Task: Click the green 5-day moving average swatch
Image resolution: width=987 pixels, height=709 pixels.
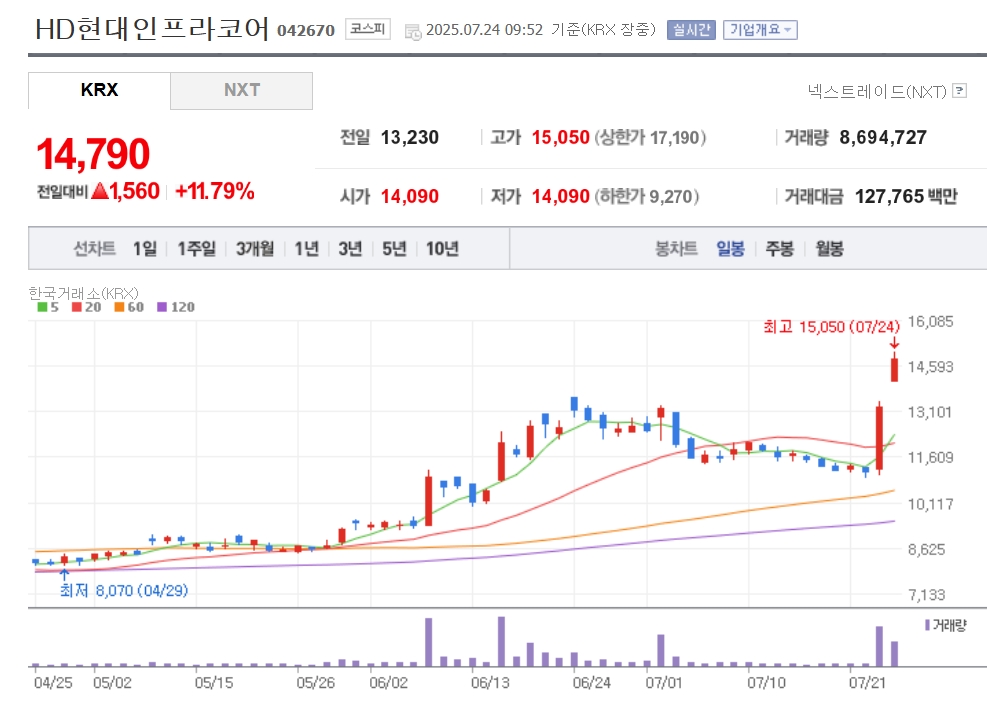Action: click(42, 307)
